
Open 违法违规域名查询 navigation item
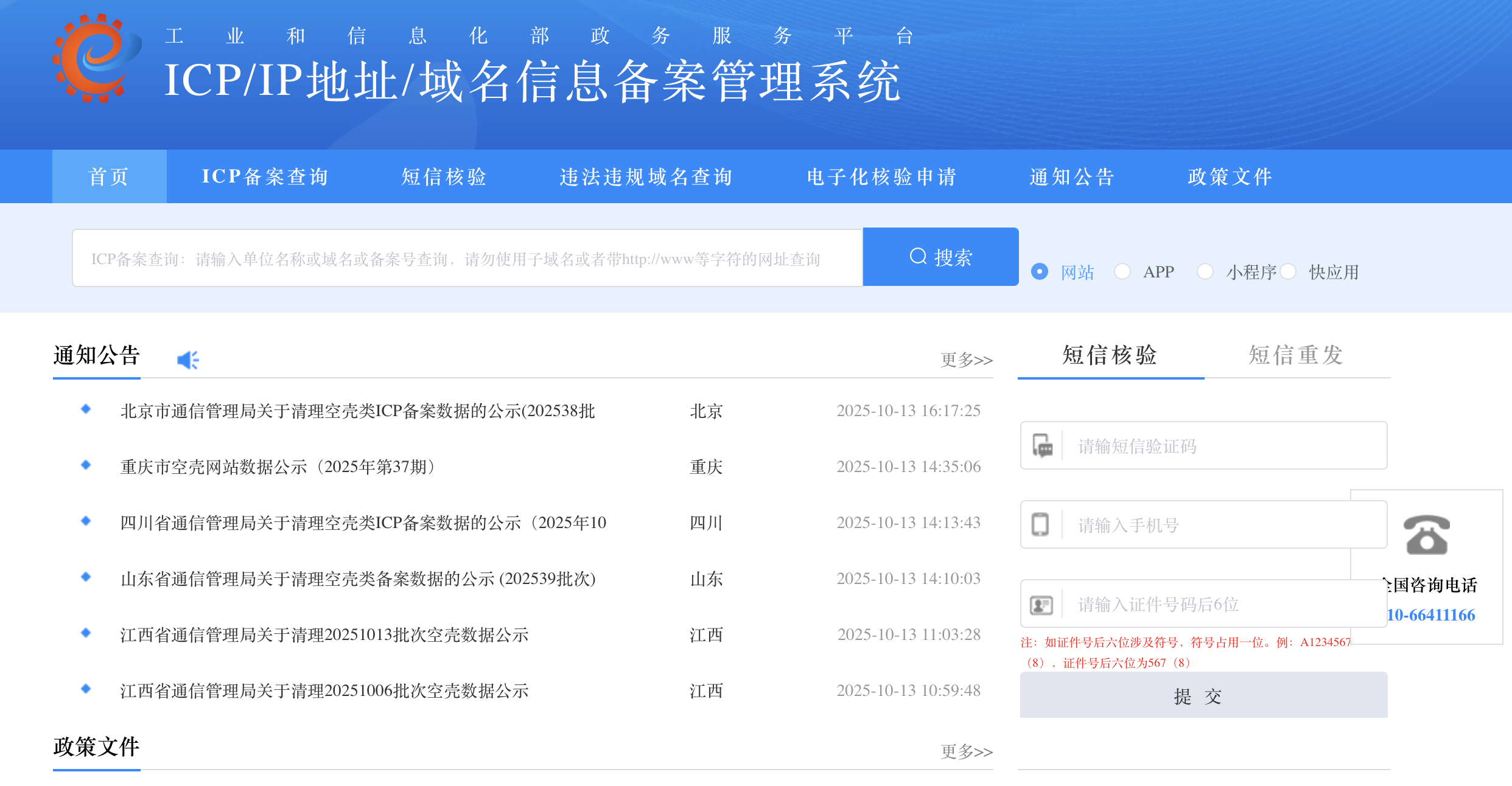pos(646,176)
